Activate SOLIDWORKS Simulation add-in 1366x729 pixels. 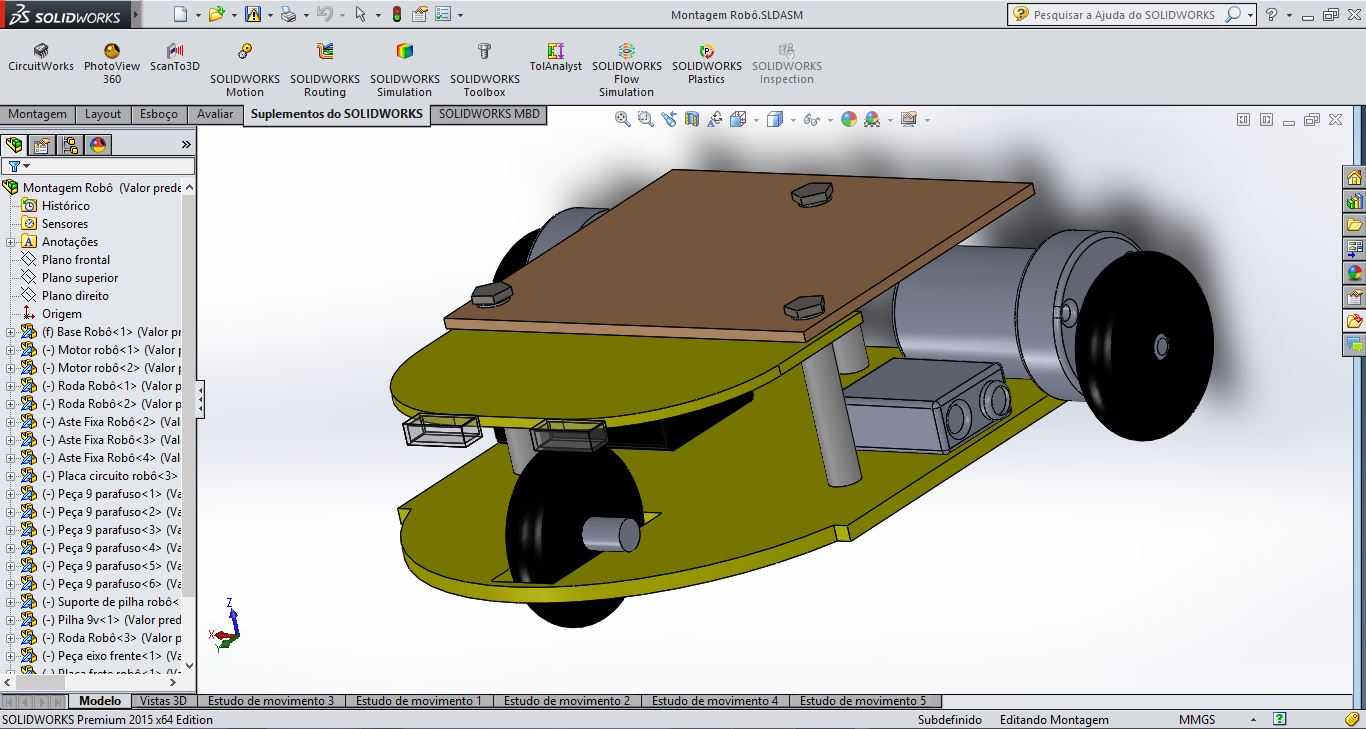(405, 70)
